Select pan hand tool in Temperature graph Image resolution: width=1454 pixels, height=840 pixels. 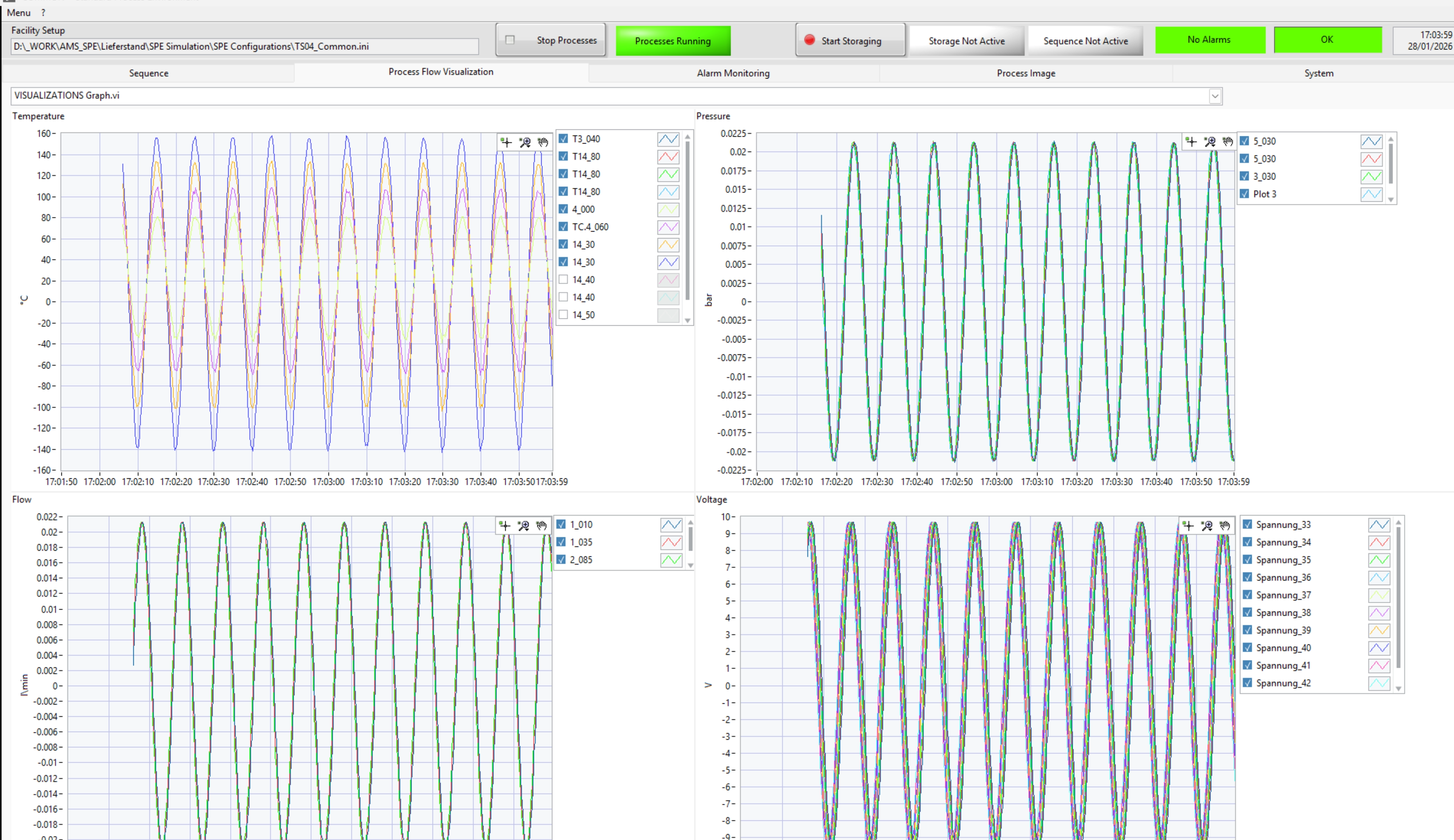coord(543,142)
